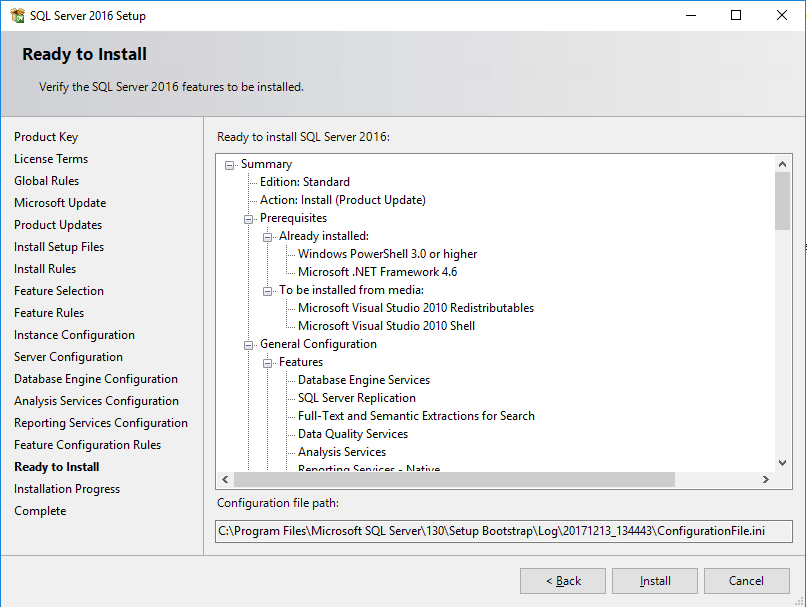Click the Install button
The width and height of the screenshot is (807, 607).
[x=655, y=581]
